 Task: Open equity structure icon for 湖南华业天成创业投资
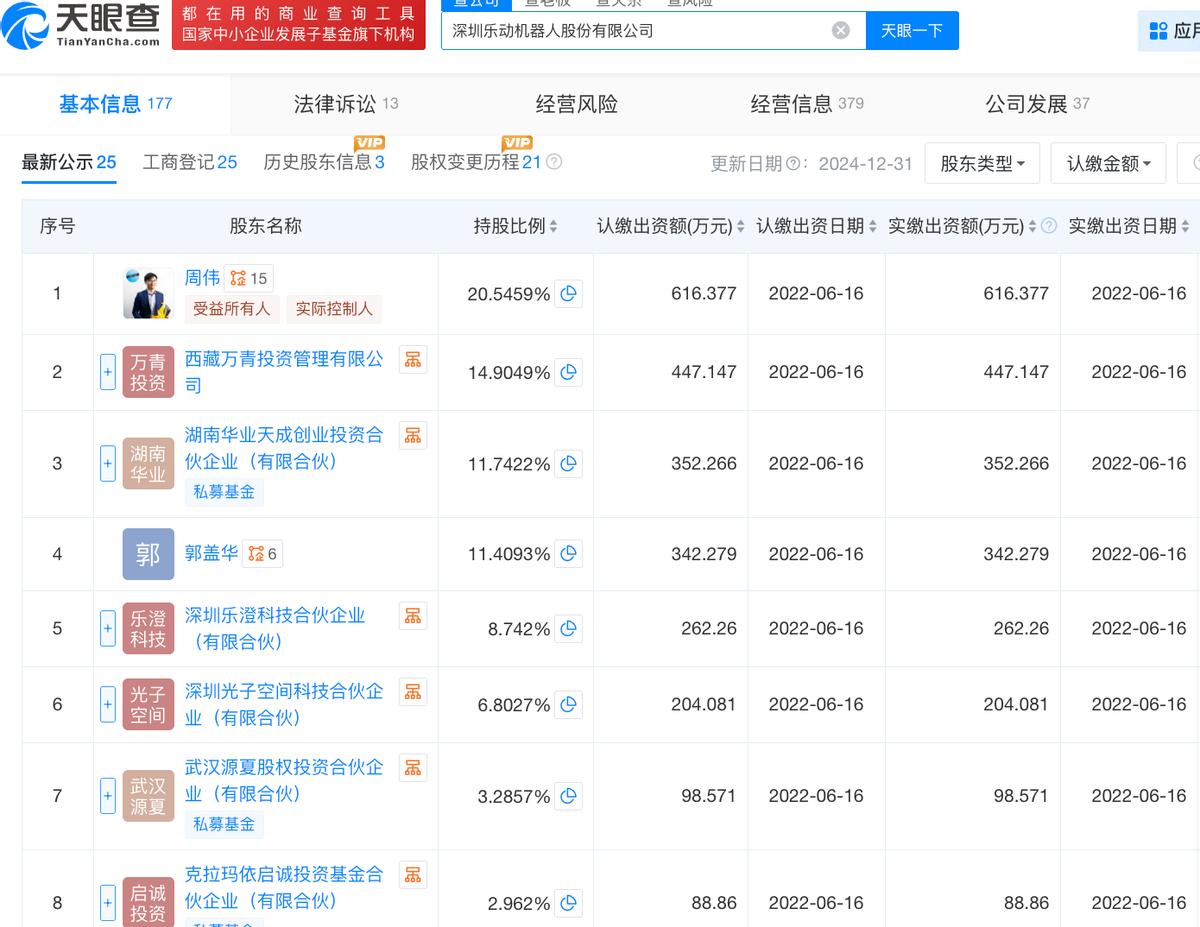click(413, 435)
